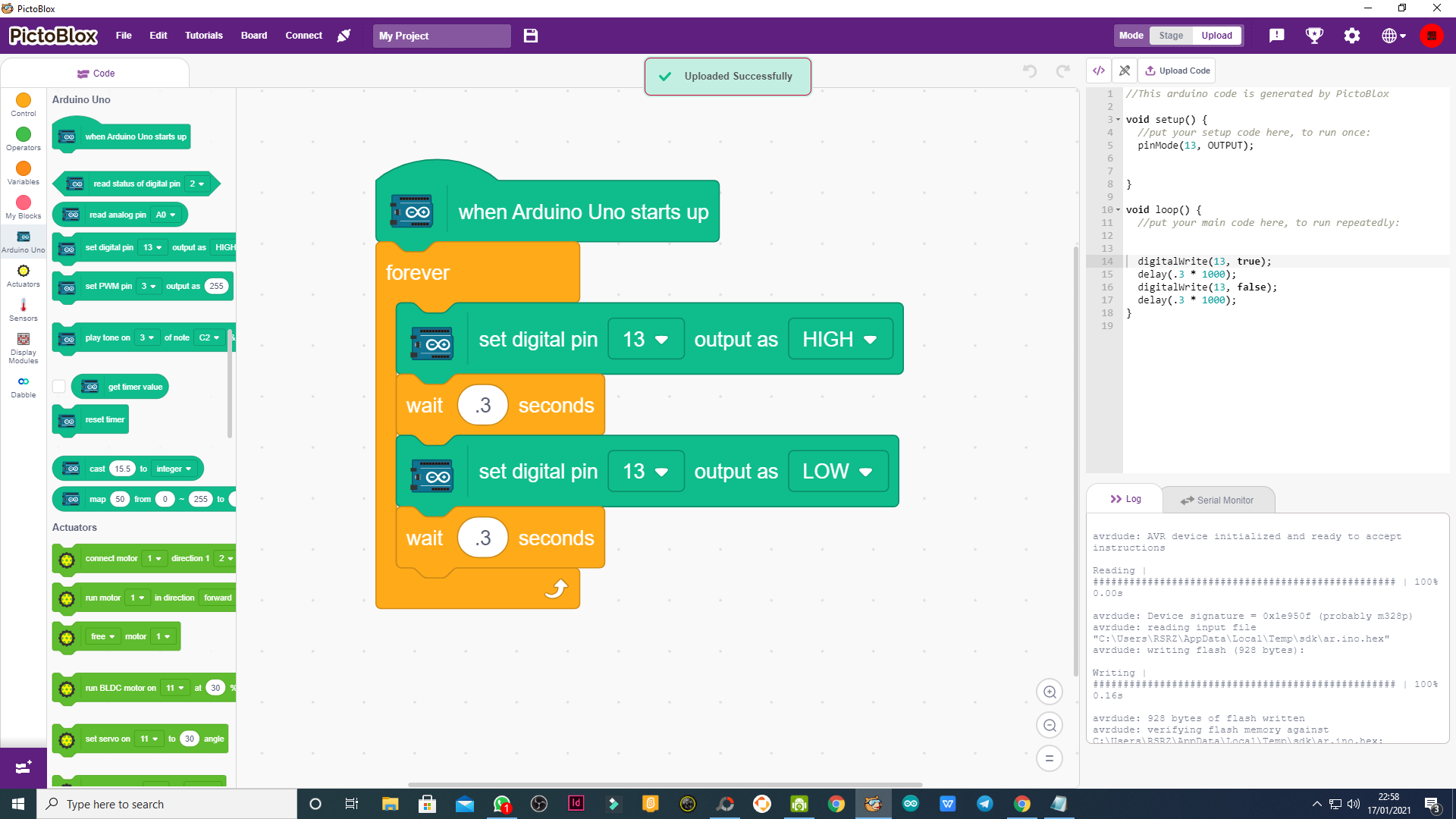Screen dimensions: 1456x819
Task: Open the Add Extension panel
Action: (x=24, y=767)
